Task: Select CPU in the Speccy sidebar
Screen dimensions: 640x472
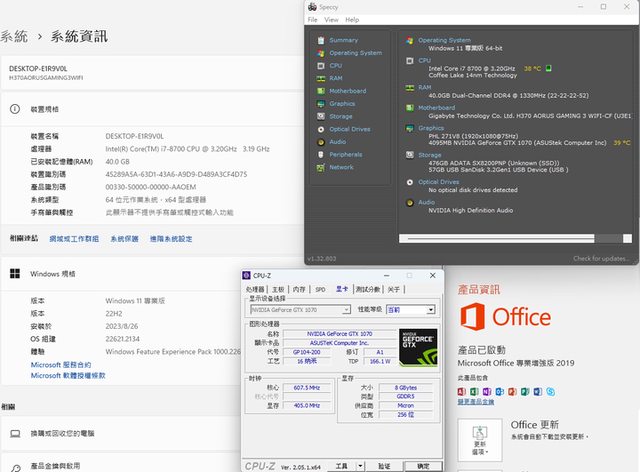Action: (x=335, y=66)
